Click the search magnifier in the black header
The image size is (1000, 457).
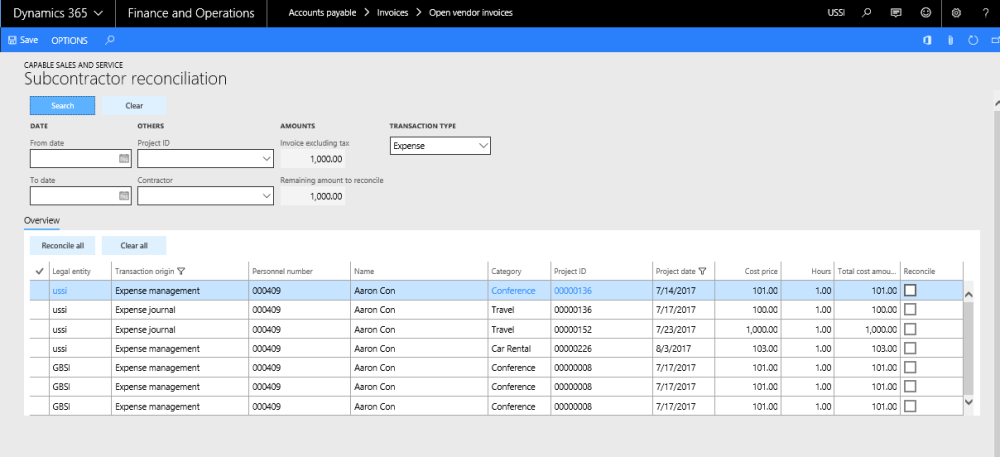click(x=867, y=13)
